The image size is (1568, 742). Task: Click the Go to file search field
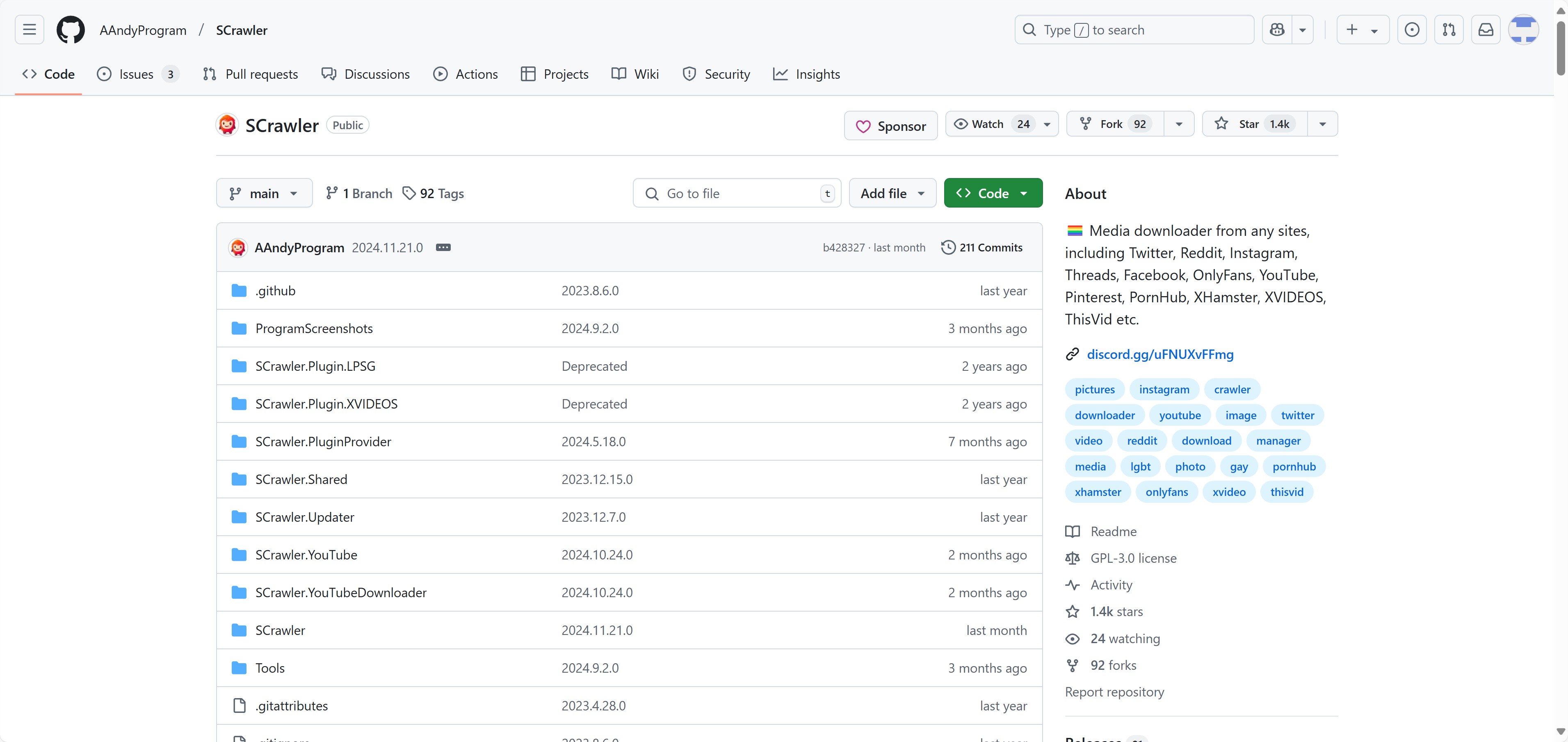(737, 194)
